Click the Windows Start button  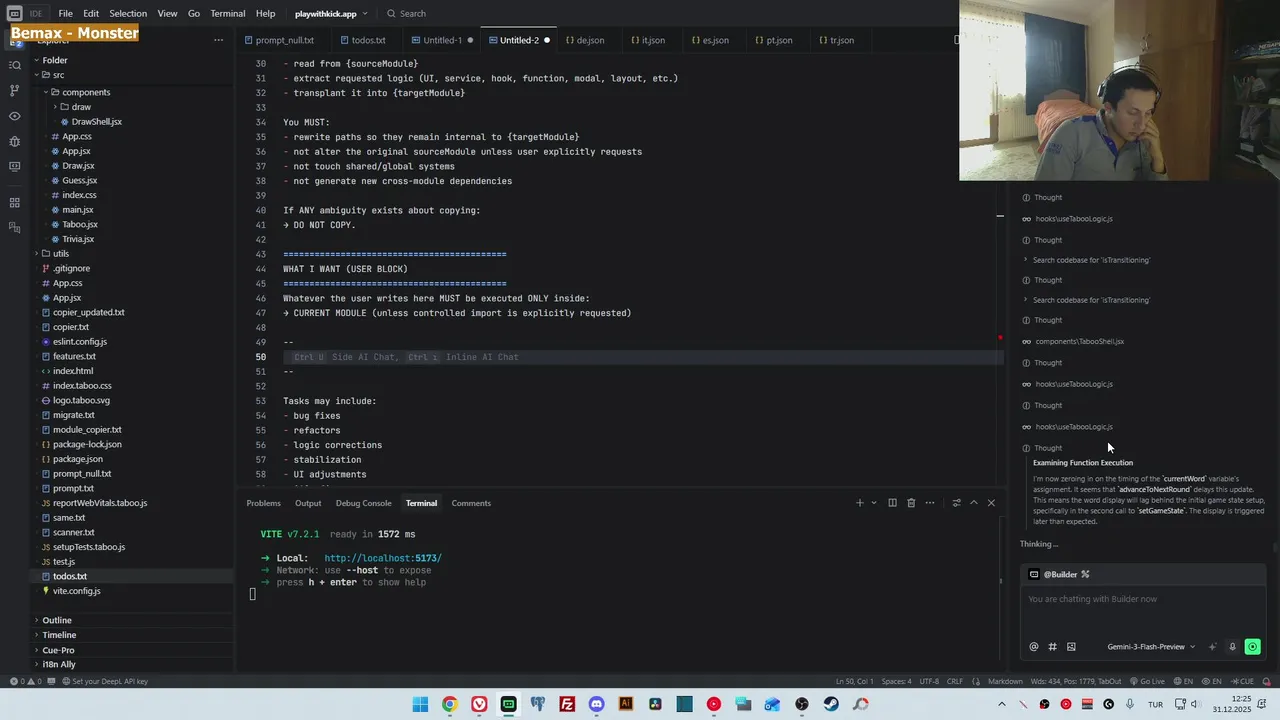coord(420,704)
